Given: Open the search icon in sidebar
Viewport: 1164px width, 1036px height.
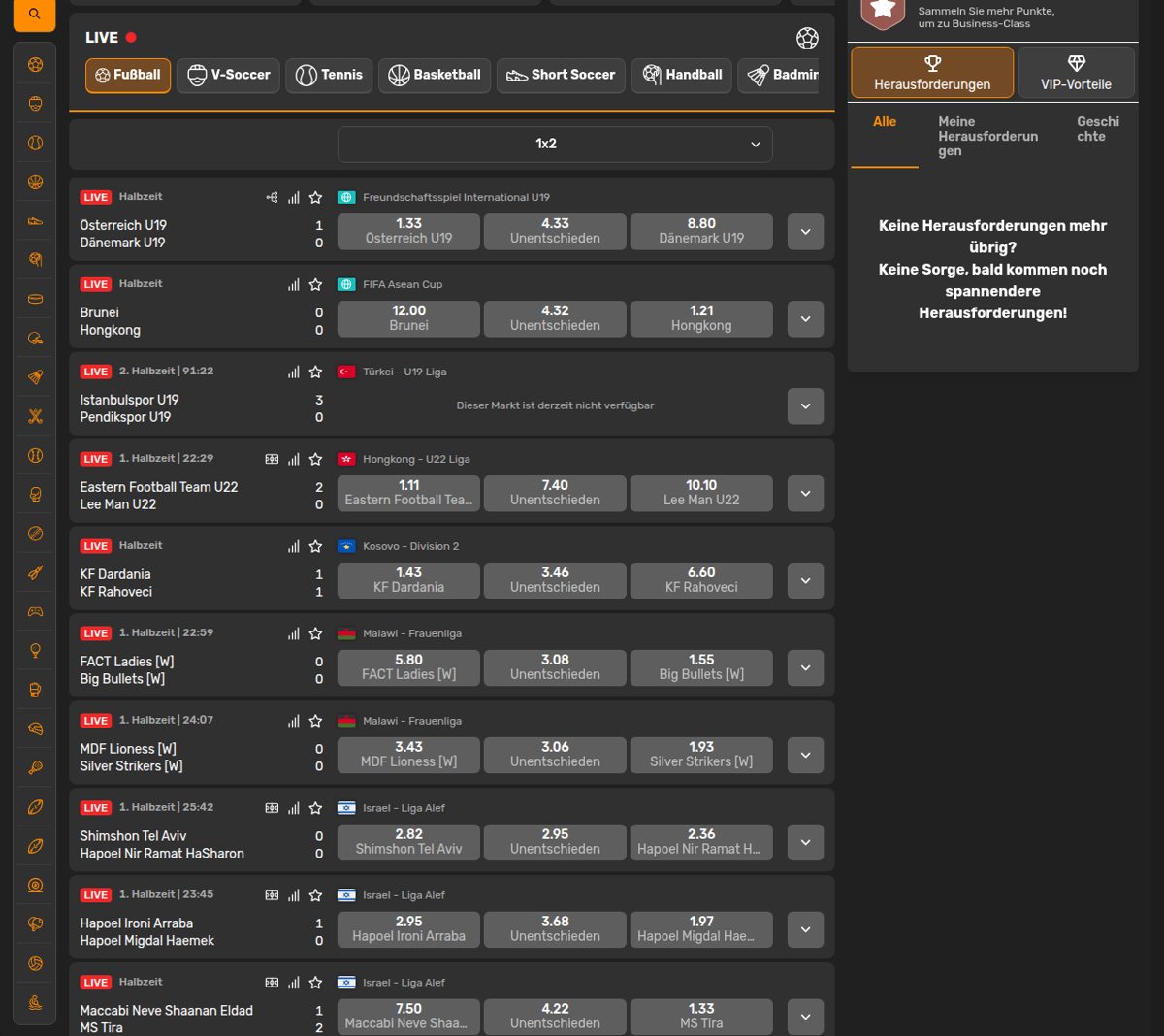Looking at the screenshot, I should tap(34, 14).
